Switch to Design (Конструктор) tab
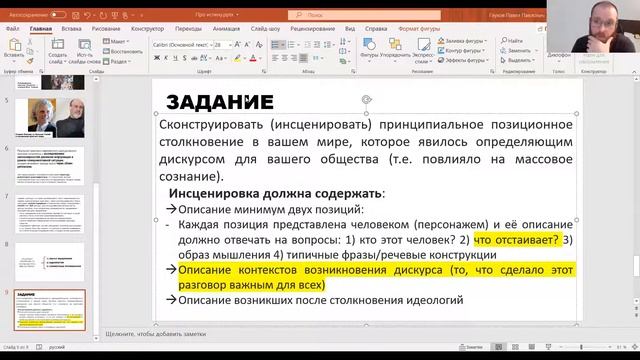Screen dimensions: 640x360 pos(147,29)
